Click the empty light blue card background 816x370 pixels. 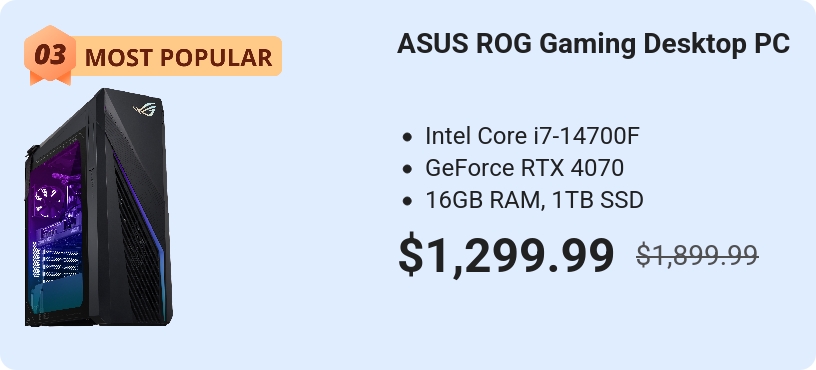point(291,208)
